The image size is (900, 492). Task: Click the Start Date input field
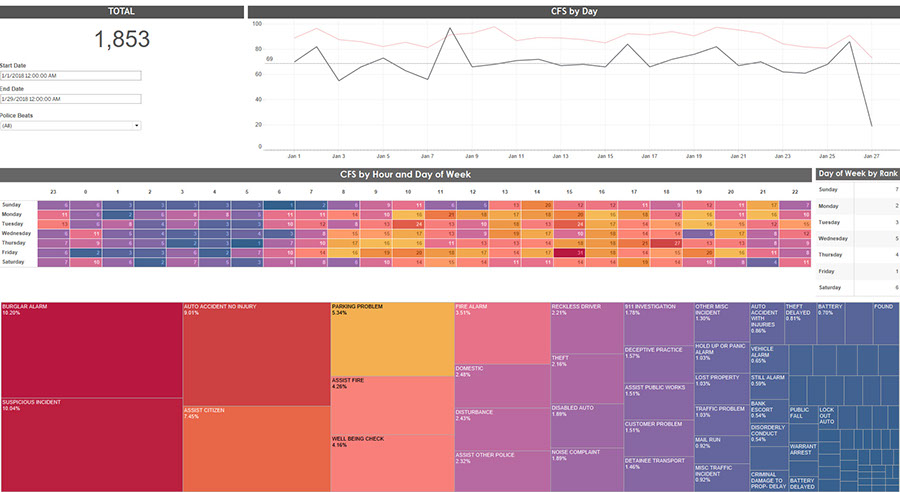pyautogui.click(x=70, y=75)
